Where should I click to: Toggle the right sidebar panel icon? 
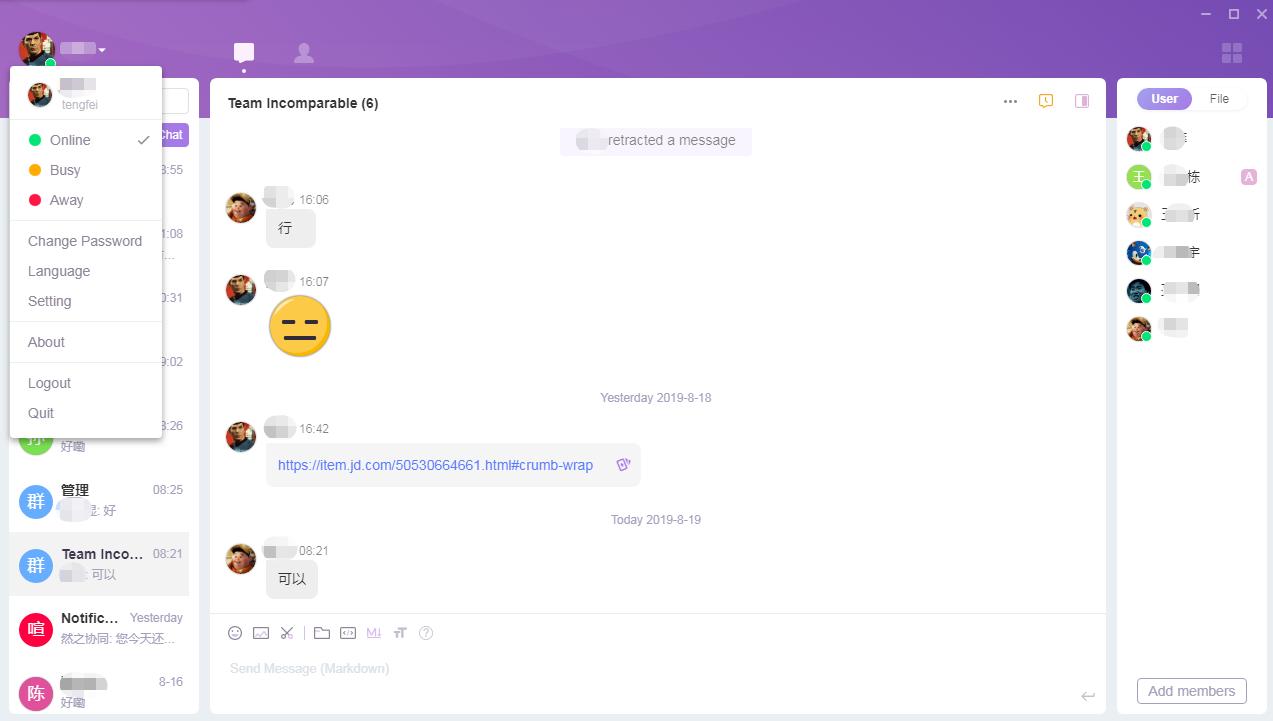[1082, 101]
